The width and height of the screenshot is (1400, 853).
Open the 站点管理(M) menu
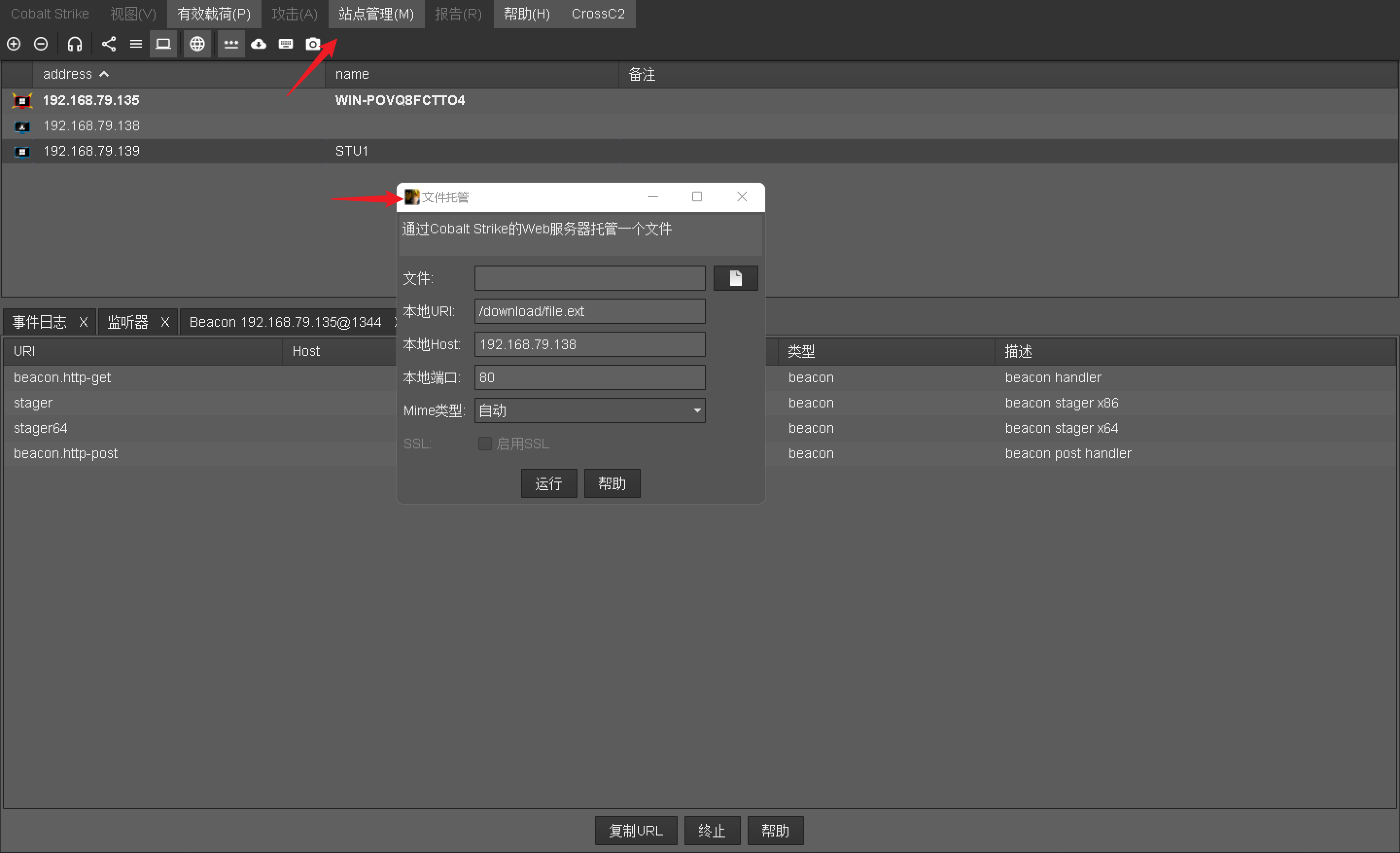376,14
